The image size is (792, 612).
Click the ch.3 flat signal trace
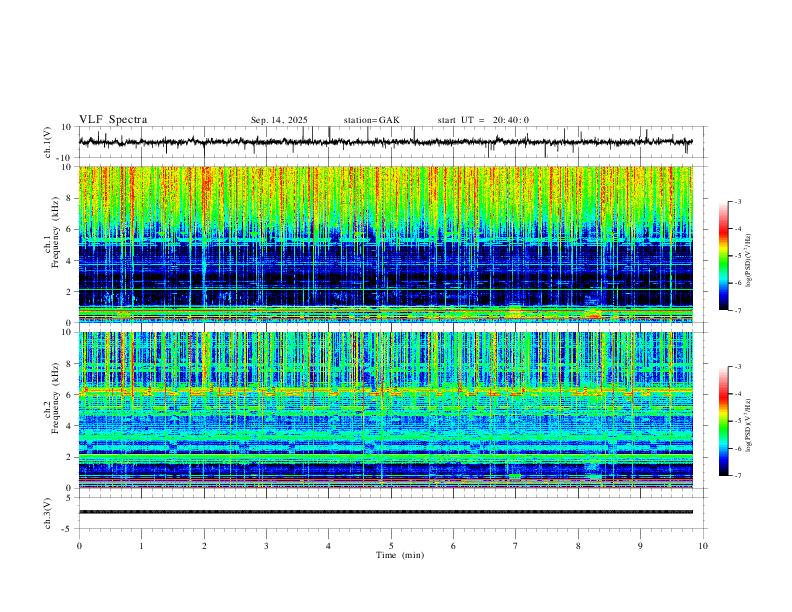[386, 512]
